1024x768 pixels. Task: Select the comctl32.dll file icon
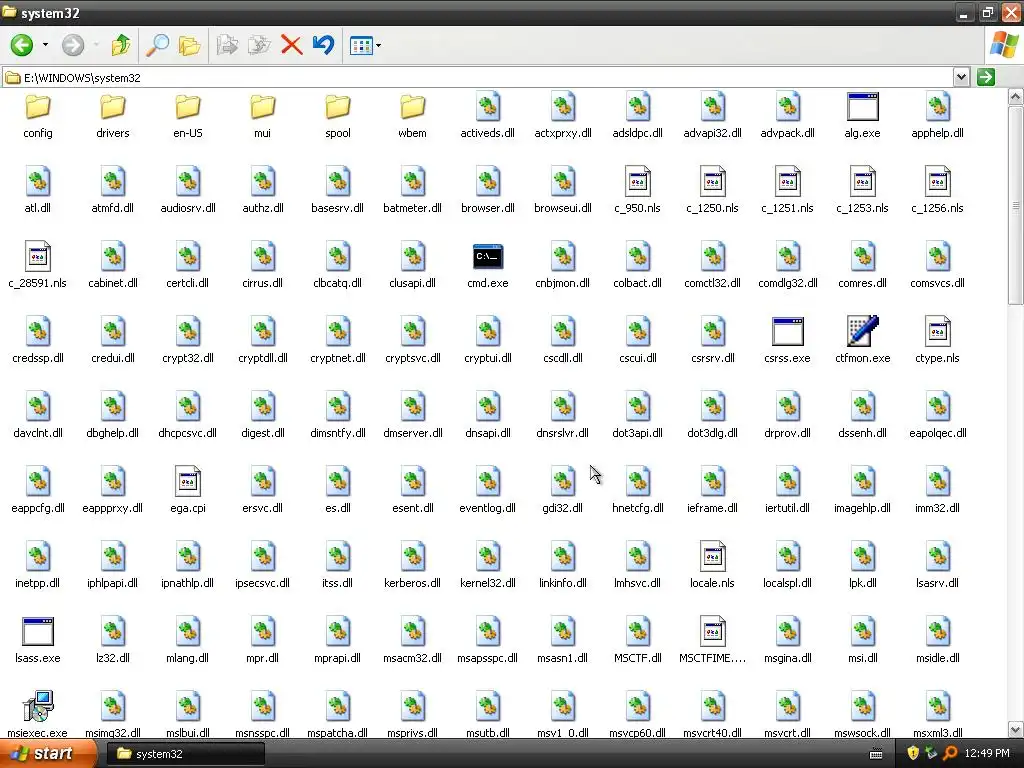(712, 257)
